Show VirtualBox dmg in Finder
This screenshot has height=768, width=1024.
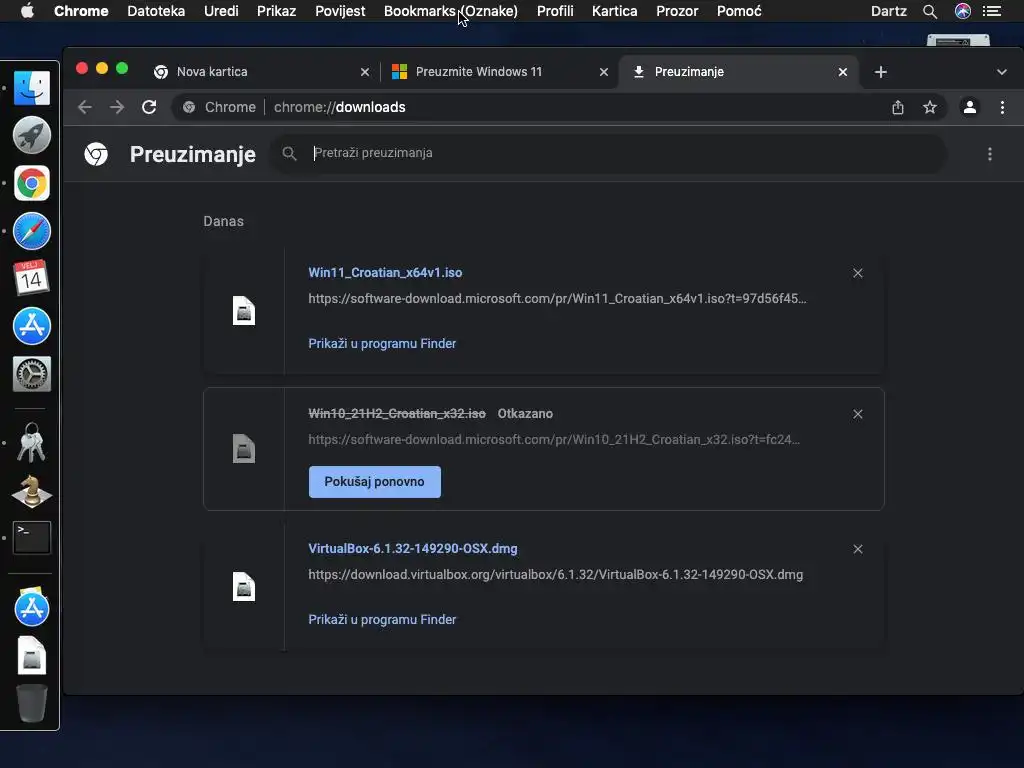pos(382,620)
